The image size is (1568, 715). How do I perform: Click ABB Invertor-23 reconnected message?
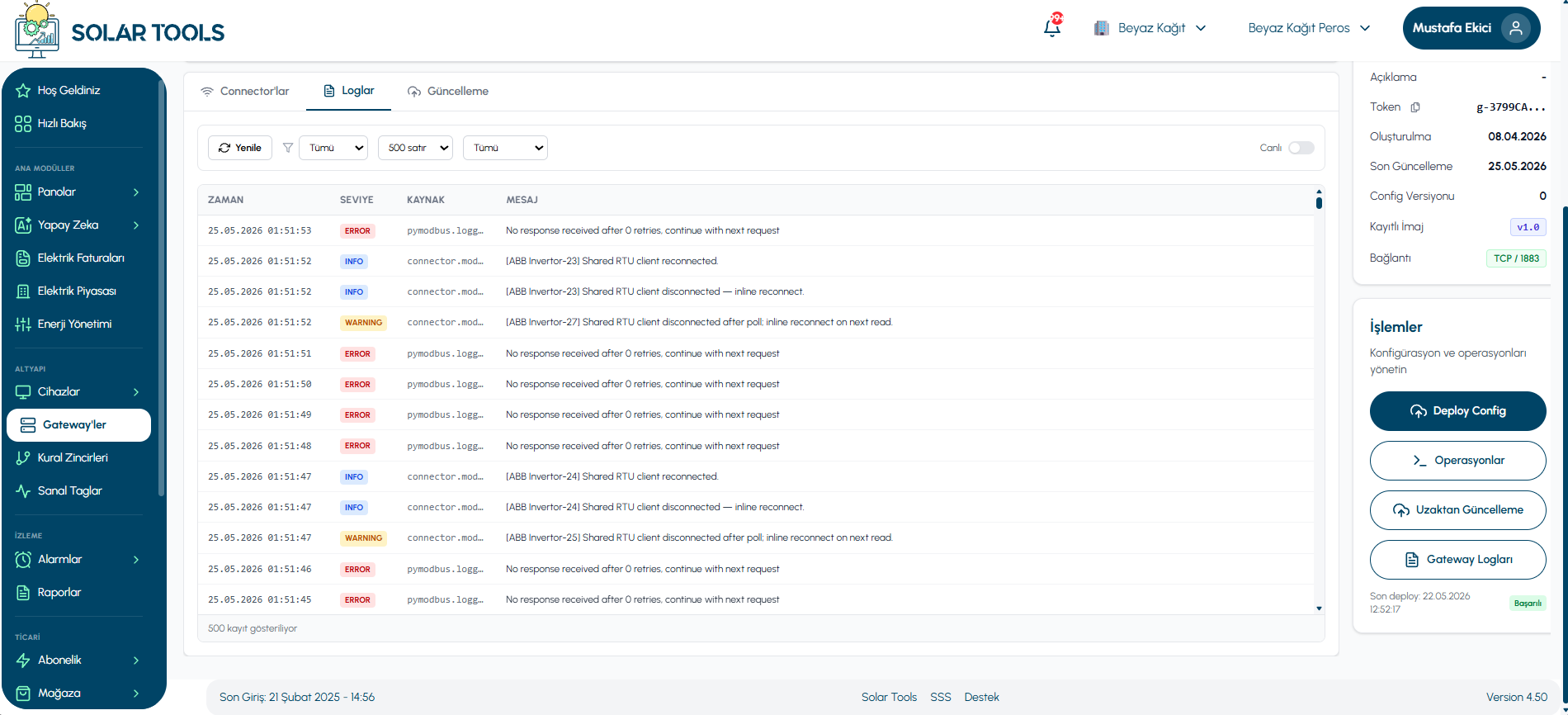(612, 261)
